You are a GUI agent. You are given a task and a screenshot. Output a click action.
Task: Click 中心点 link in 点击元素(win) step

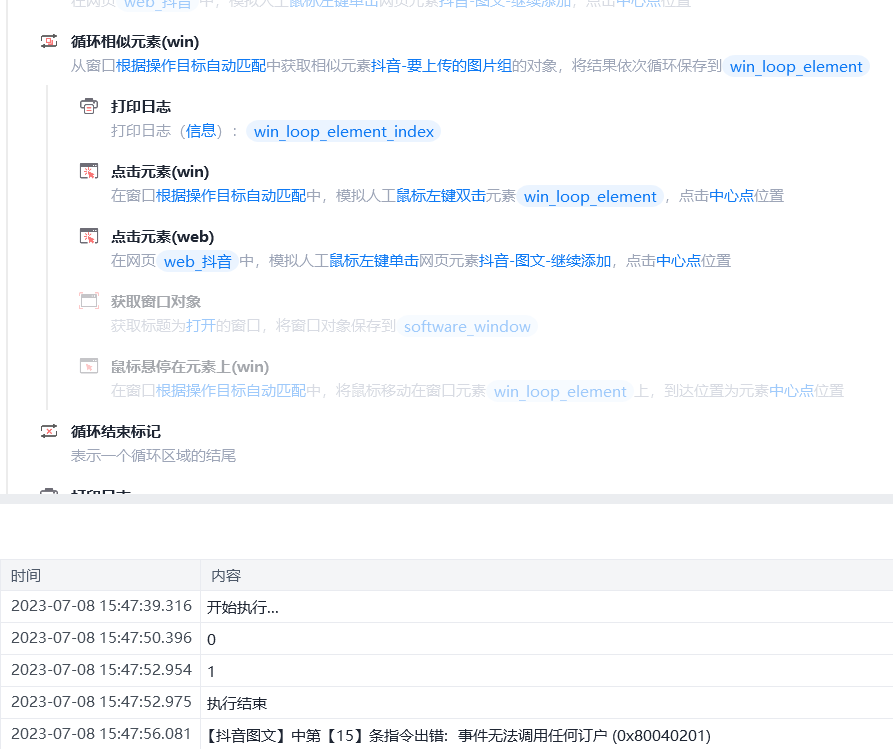(731, 196)
